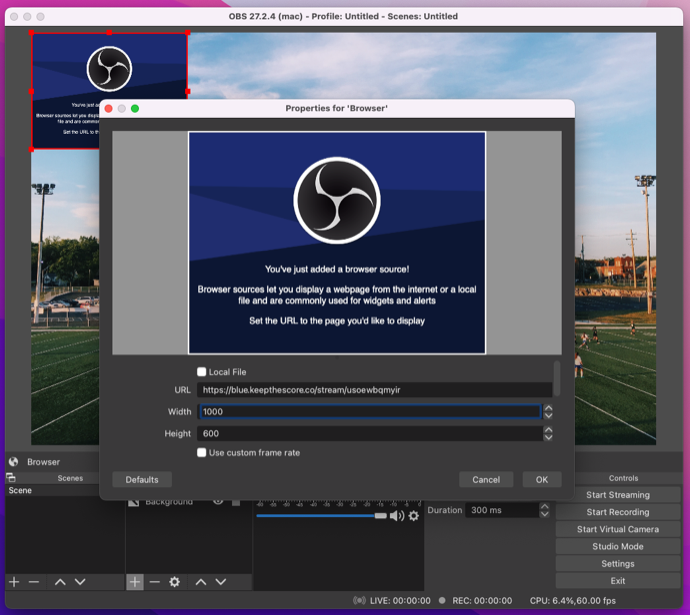Click the Exit button

pos(618,581)
